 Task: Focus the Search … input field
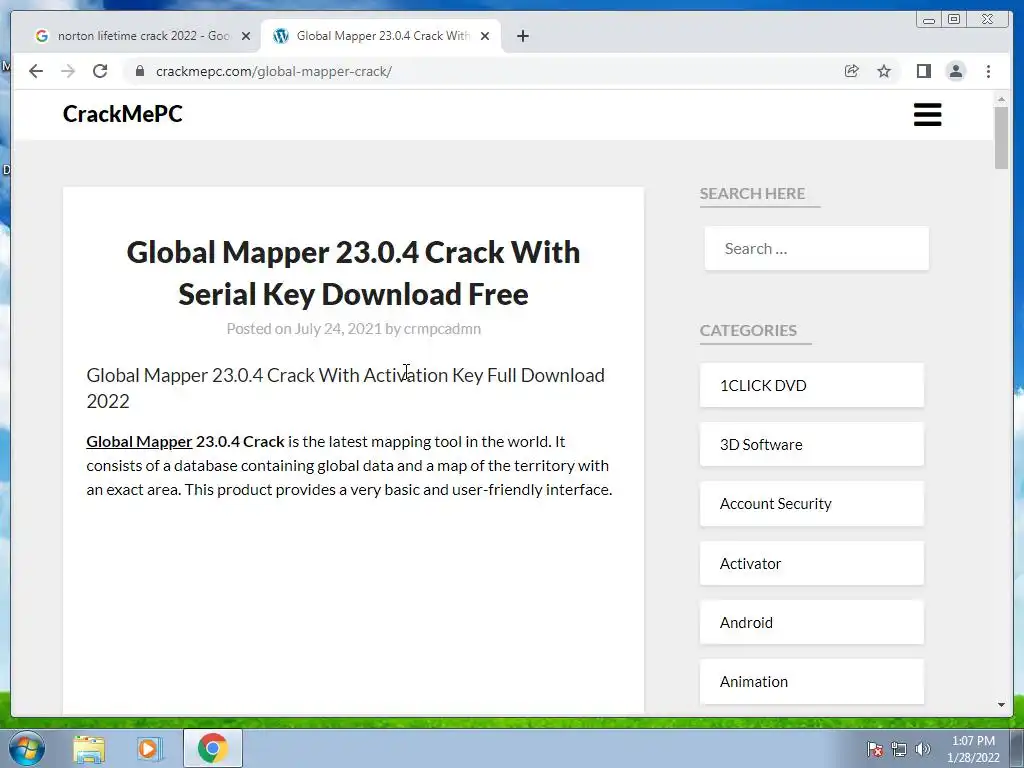(816, 248)
